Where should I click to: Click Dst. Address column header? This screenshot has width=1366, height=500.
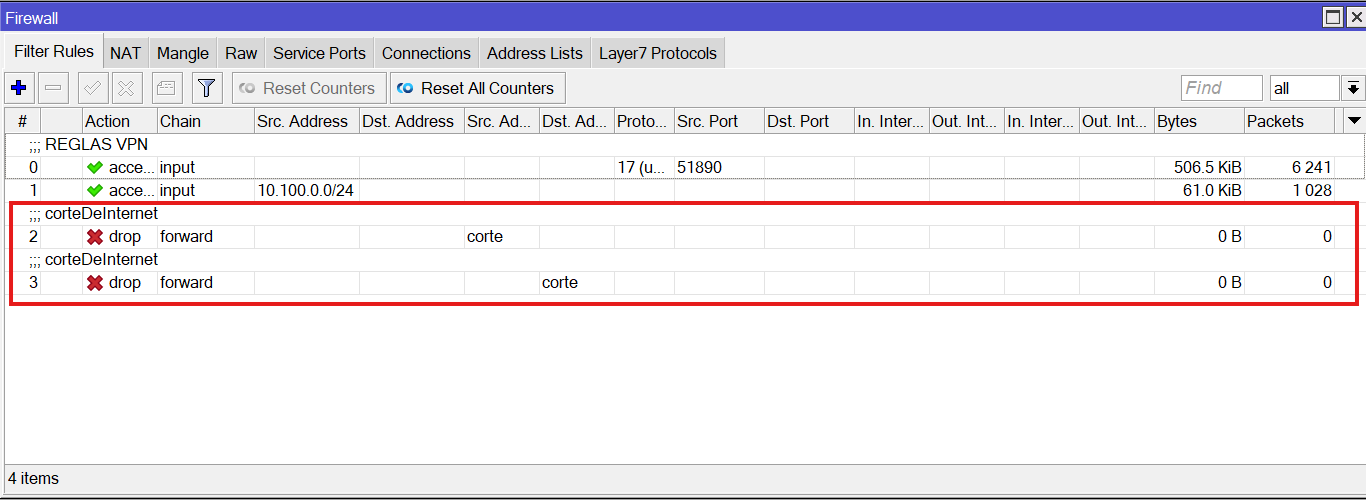coord(412,121)
